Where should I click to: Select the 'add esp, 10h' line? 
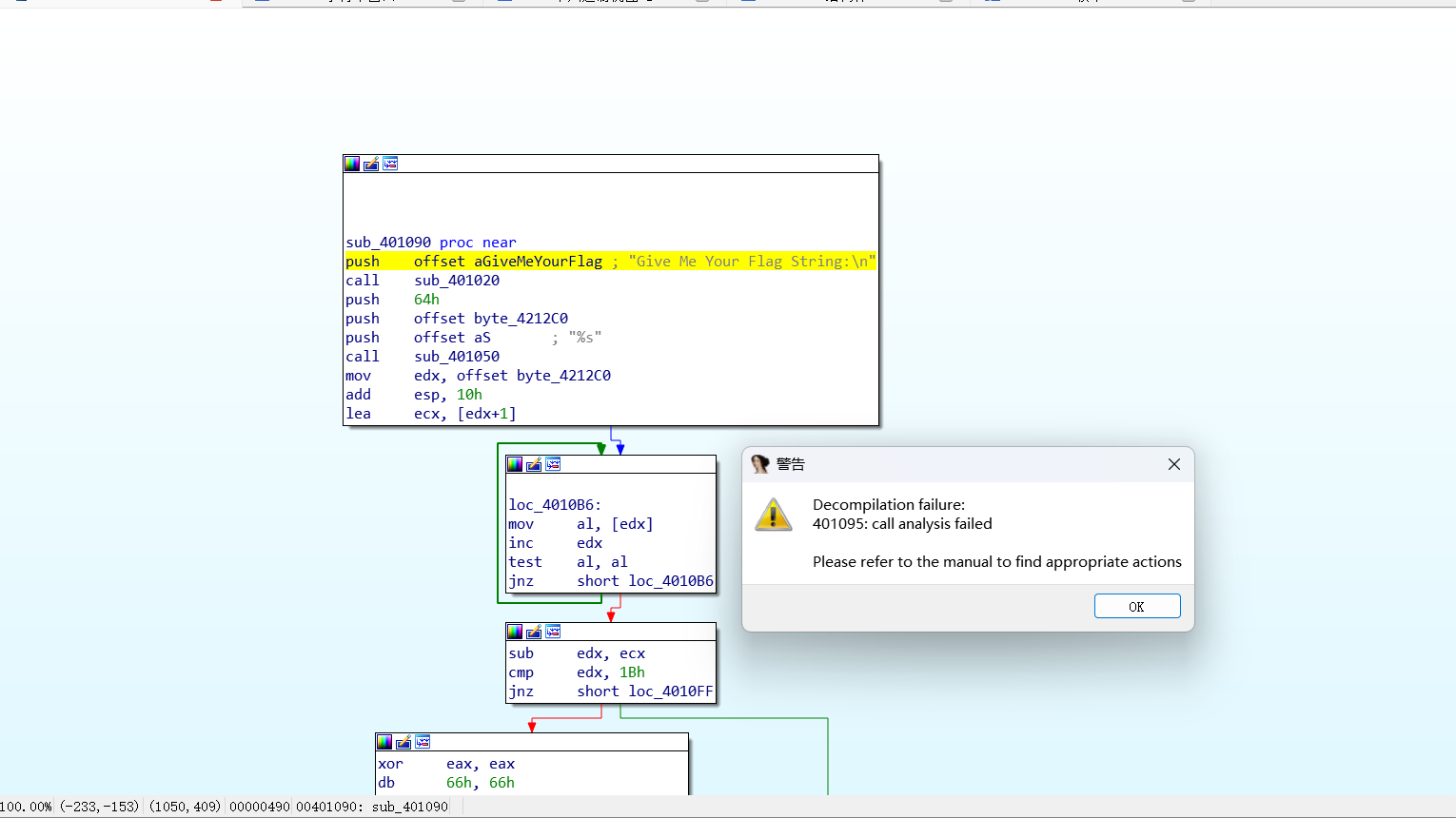[x=414, y=395]
